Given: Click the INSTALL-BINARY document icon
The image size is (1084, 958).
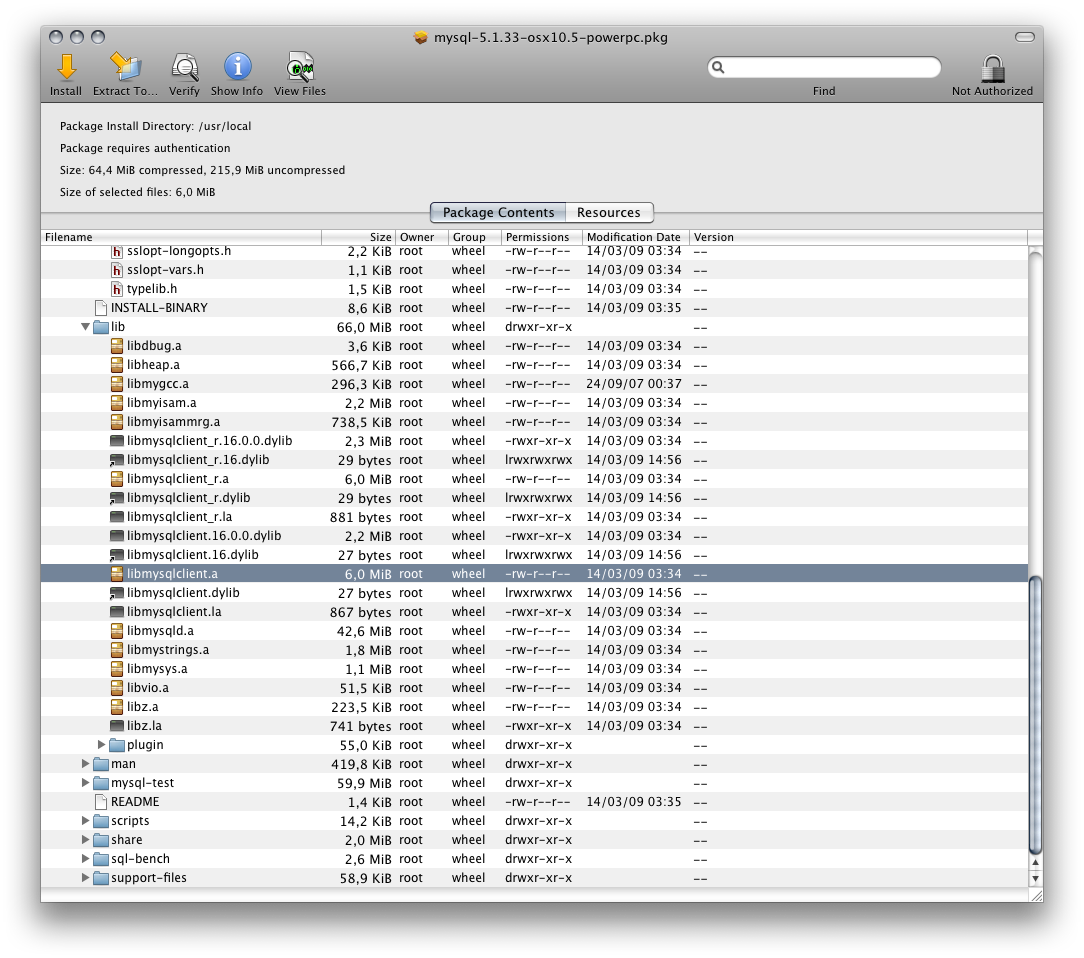Looking at the screenshot, I should (x=101, y=308).
